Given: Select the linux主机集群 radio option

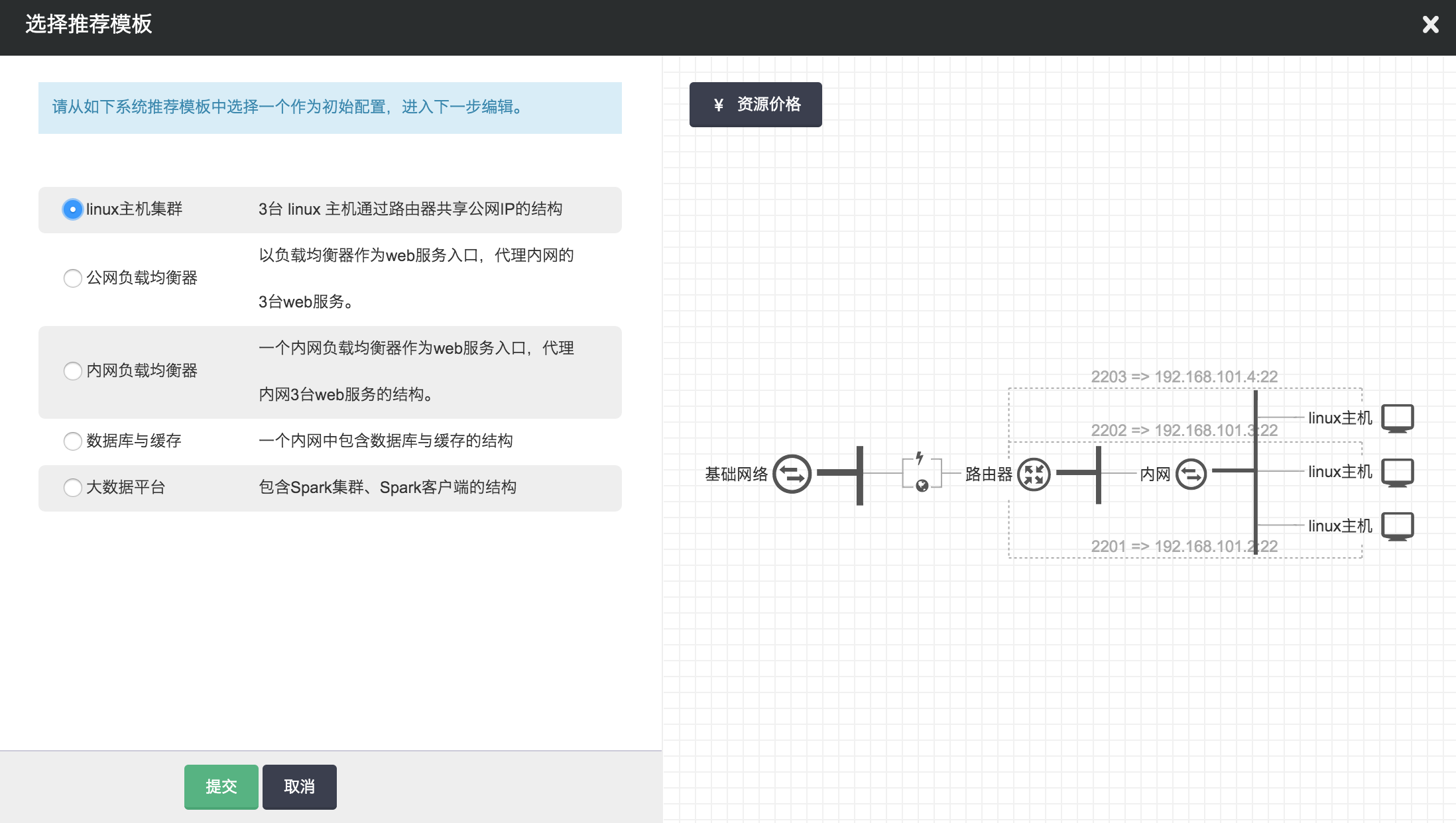Looking at the screenshot, I should [x=72, y=209].
